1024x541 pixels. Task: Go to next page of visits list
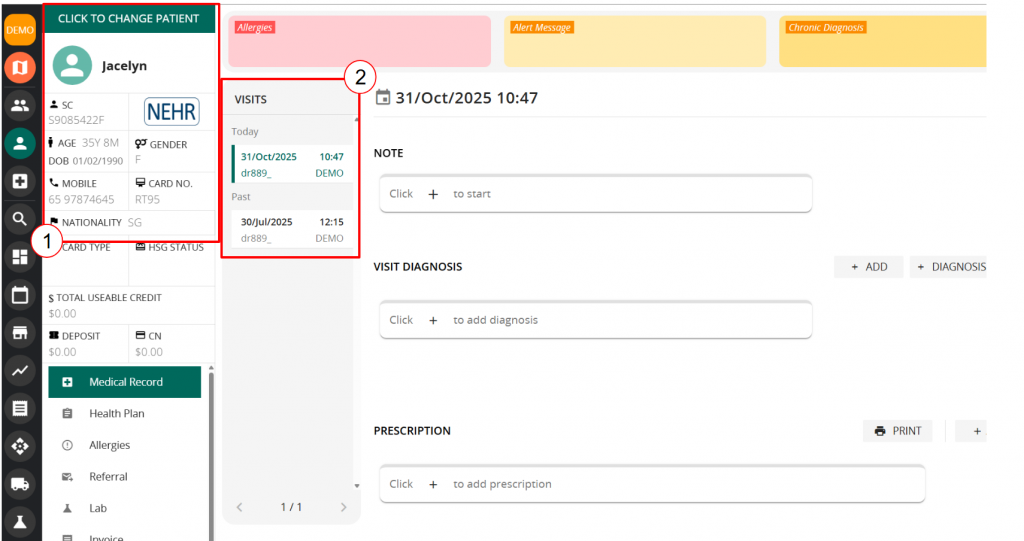[x=343, y=508]
